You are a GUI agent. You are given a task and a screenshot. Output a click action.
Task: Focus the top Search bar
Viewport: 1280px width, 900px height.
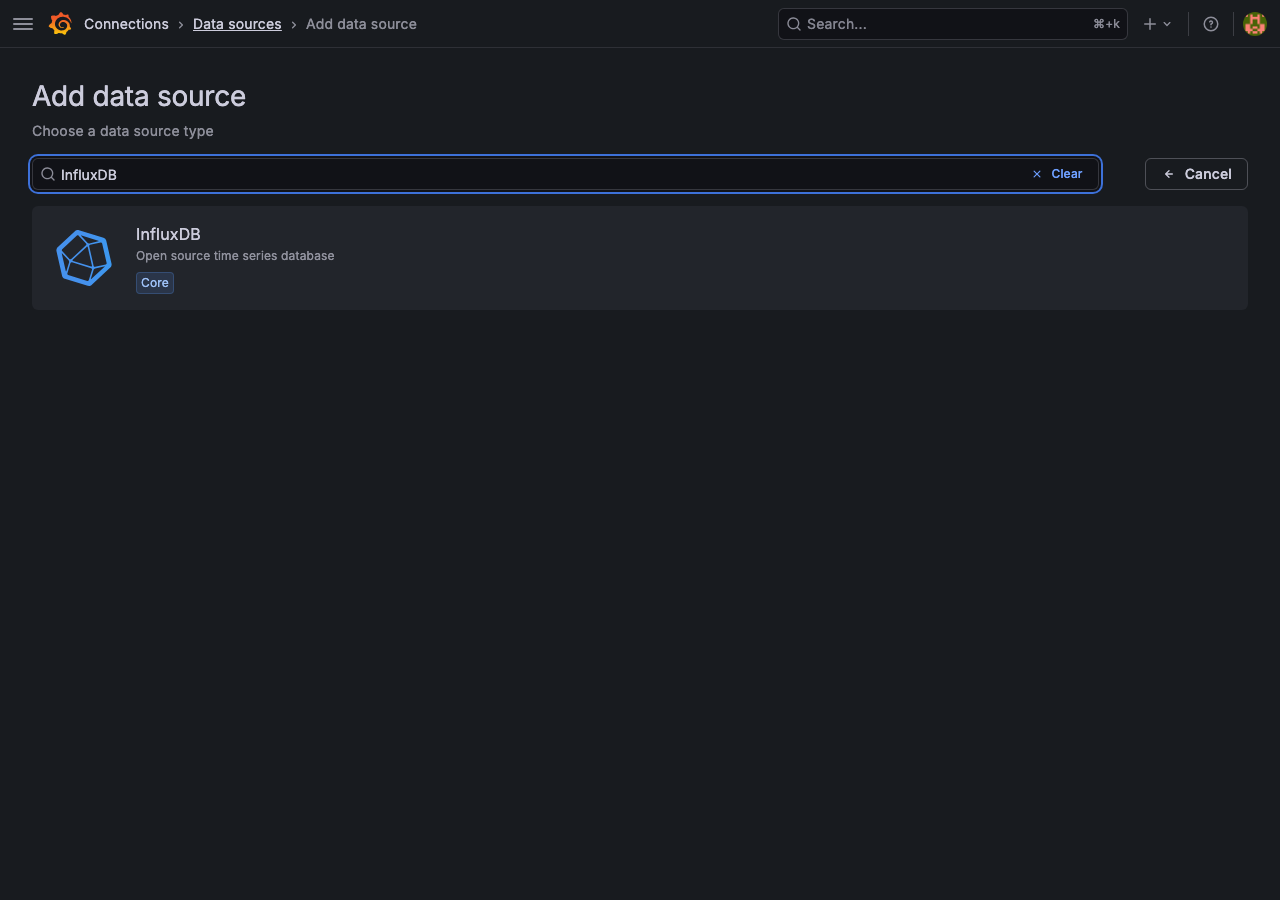(952, 24)
